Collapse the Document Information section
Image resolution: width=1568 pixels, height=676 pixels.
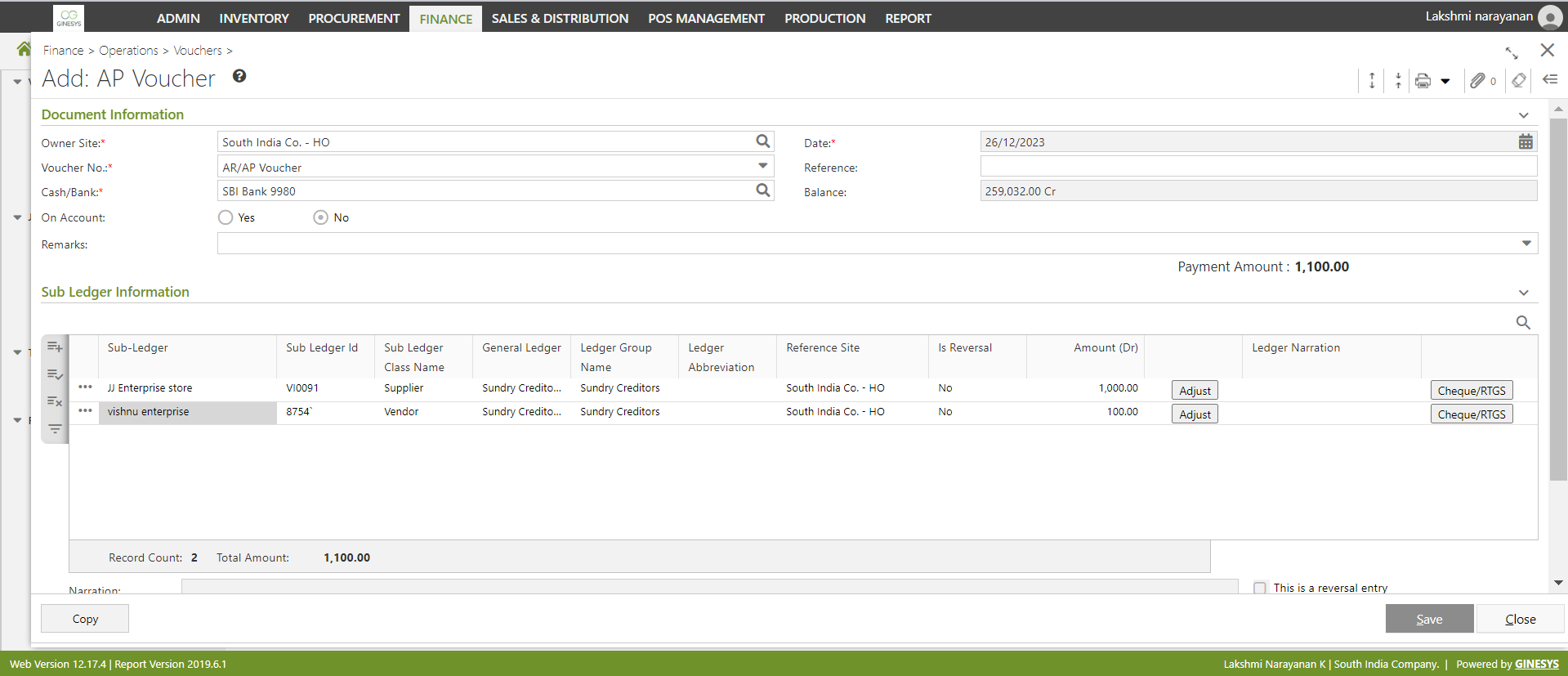click(x=1524, y=115)
